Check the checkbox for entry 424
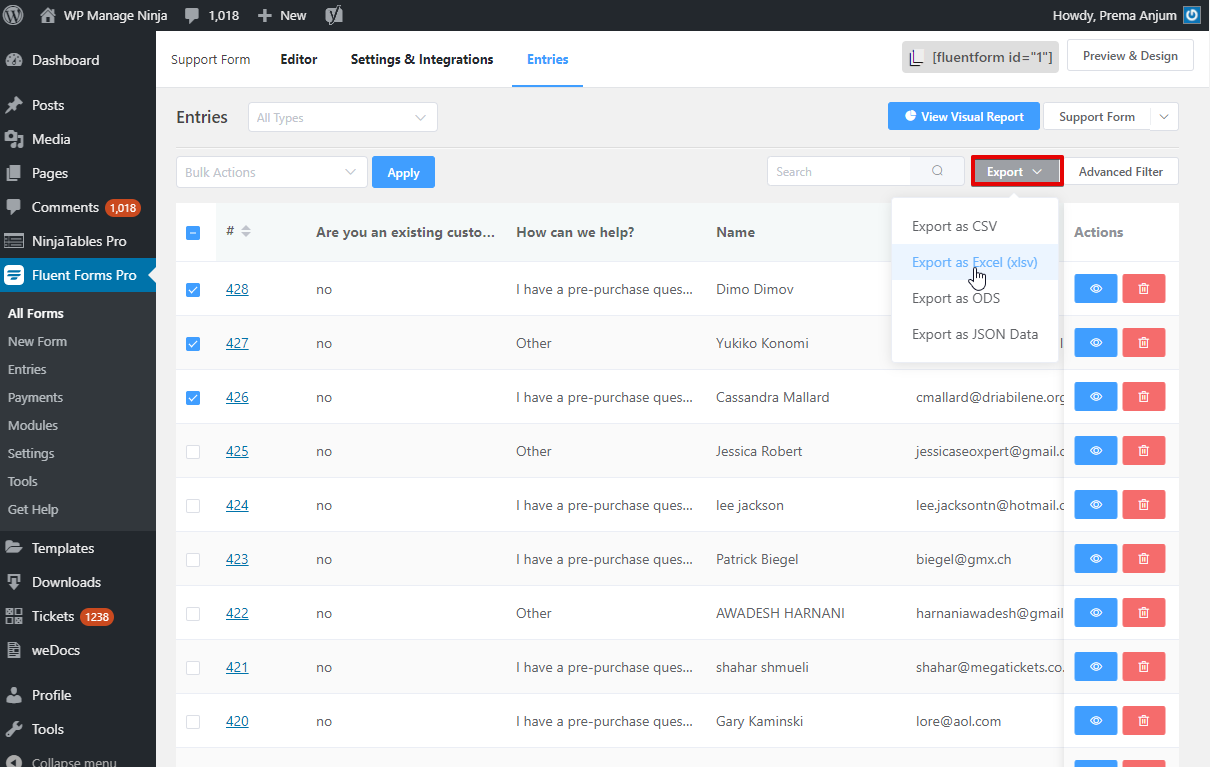Viewport: 1210px width, 767px height. 193,506
